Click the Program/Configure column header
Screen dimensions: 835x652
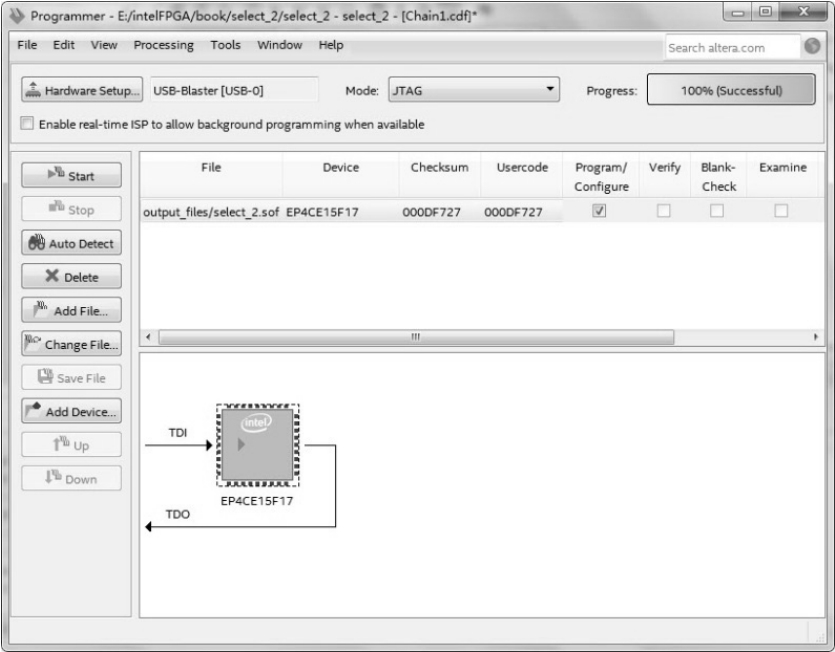[601, 177]
